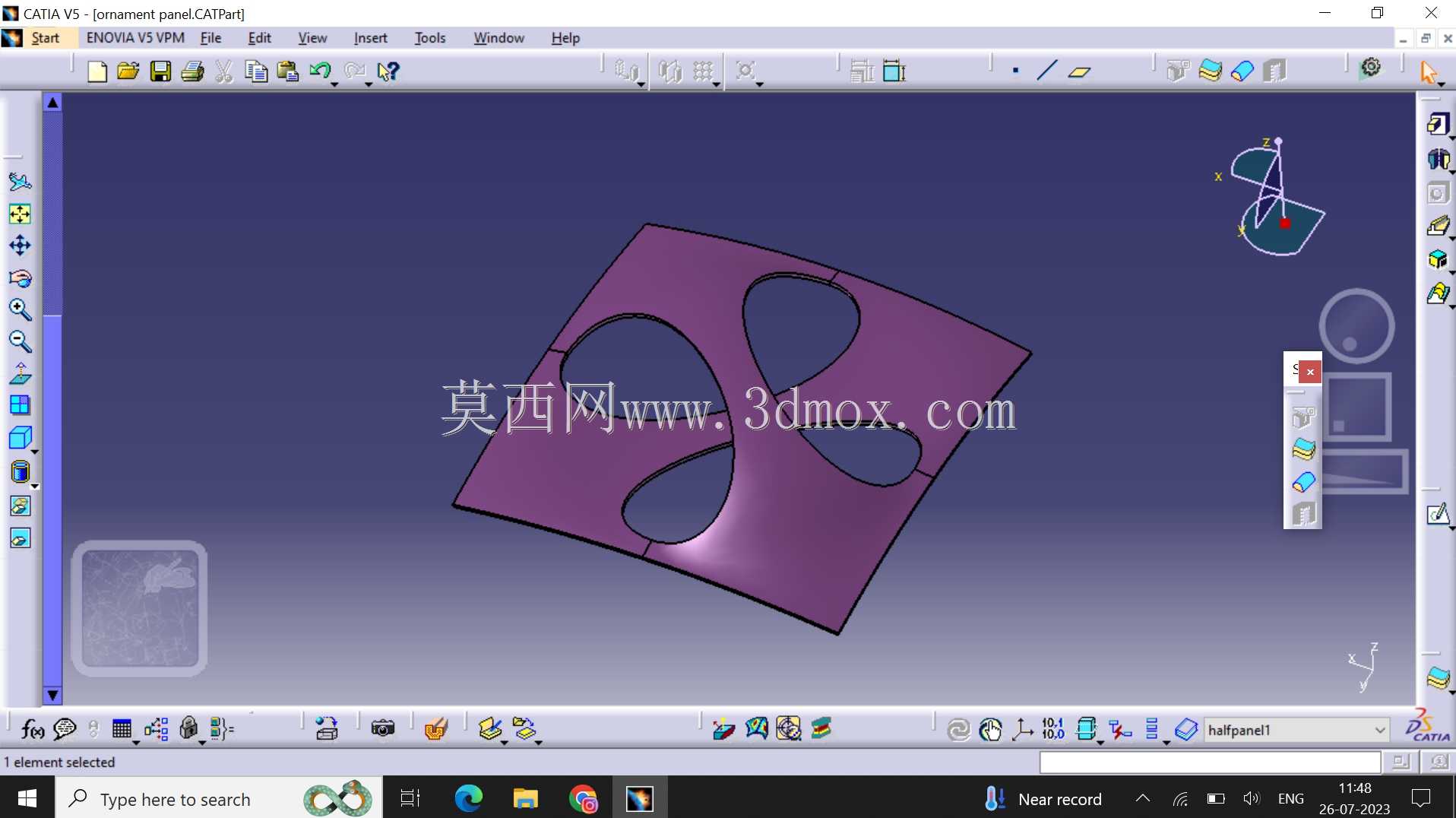Open a file with the Open folder icon
The width and height of the screenshot is (1456, 818).
[128, 71]
